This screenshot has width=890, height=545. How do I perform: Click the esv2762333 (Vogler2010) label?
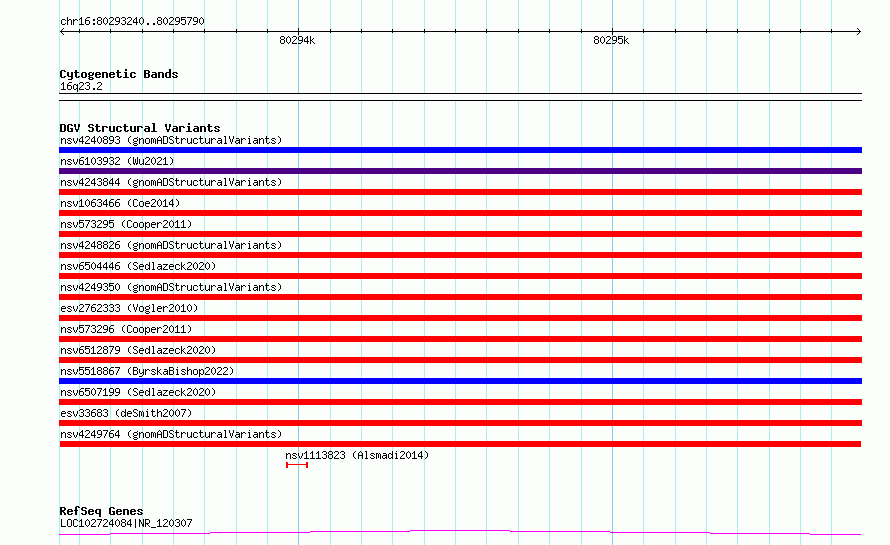pyautogui.click(x=129, y=308)
